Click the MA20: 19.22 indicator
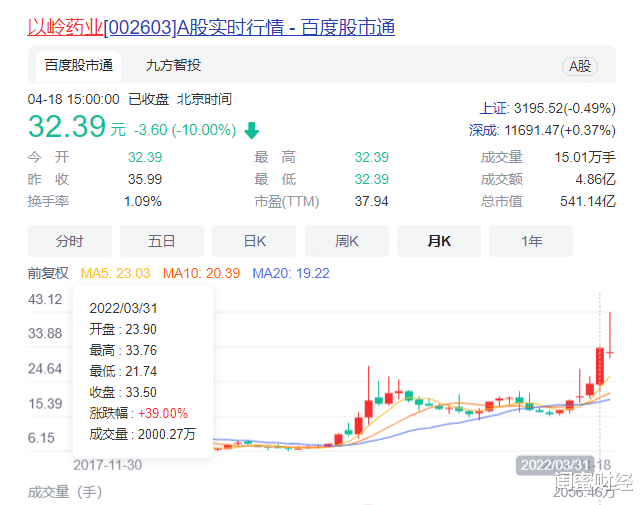This screenshot has width=644, height=505. pyautogui.click(x=291, y=273)
